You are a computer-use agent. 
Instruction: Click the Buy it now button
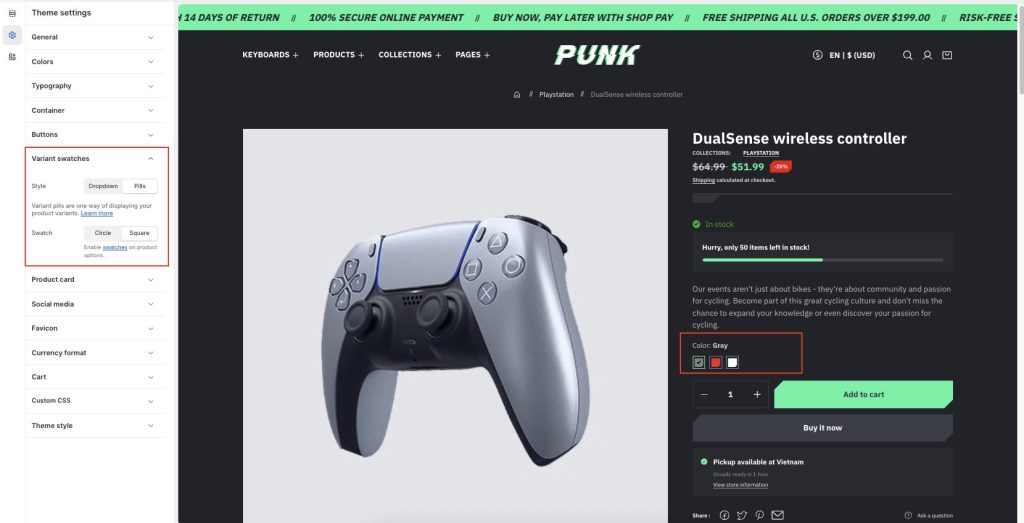tap(822, 428)
